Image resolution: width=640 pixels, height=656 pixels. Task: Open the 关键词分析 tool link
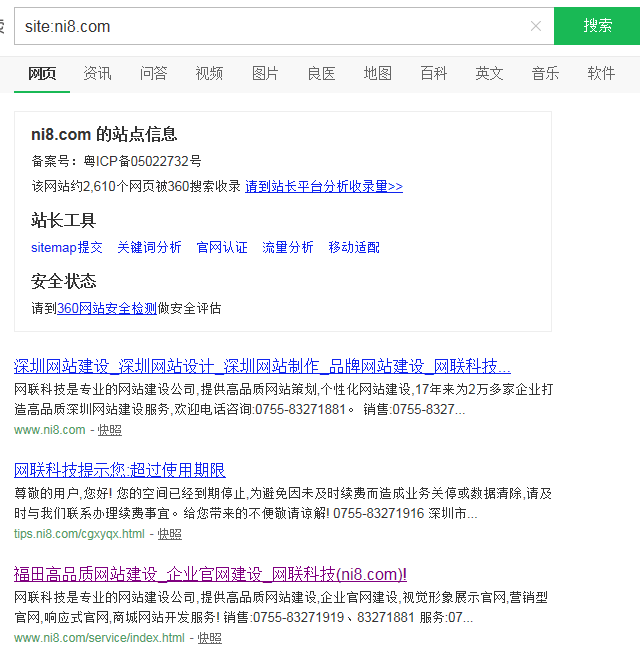coord(149,247)
